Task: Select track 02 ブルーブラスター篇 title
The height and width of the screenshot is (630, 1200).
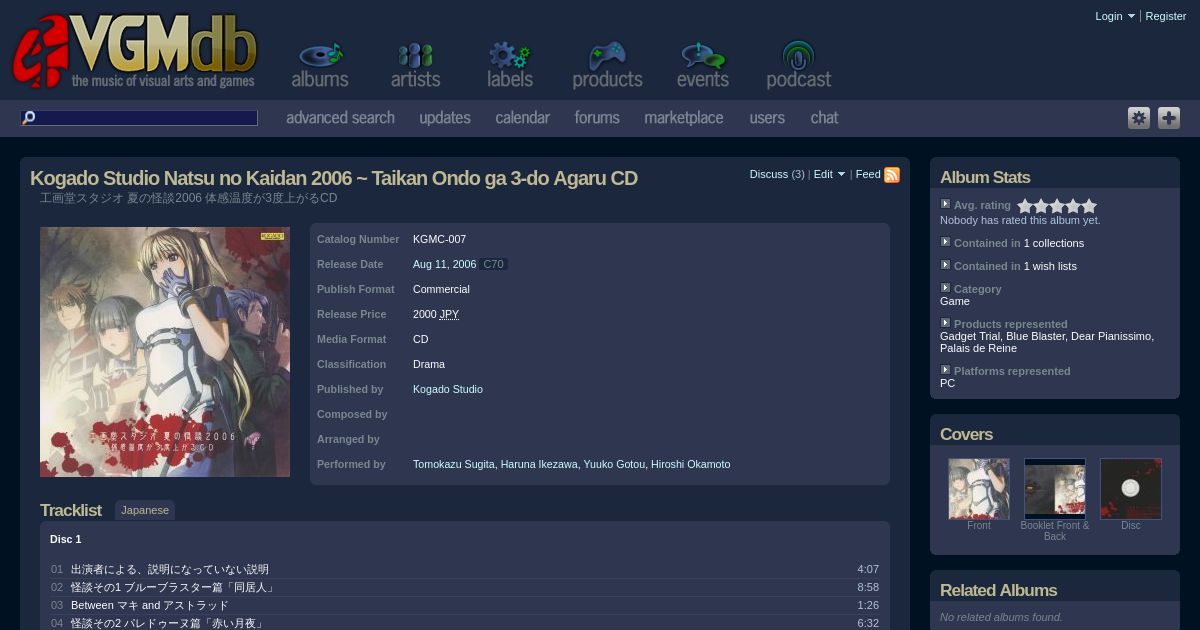Action: click(174, 587)
